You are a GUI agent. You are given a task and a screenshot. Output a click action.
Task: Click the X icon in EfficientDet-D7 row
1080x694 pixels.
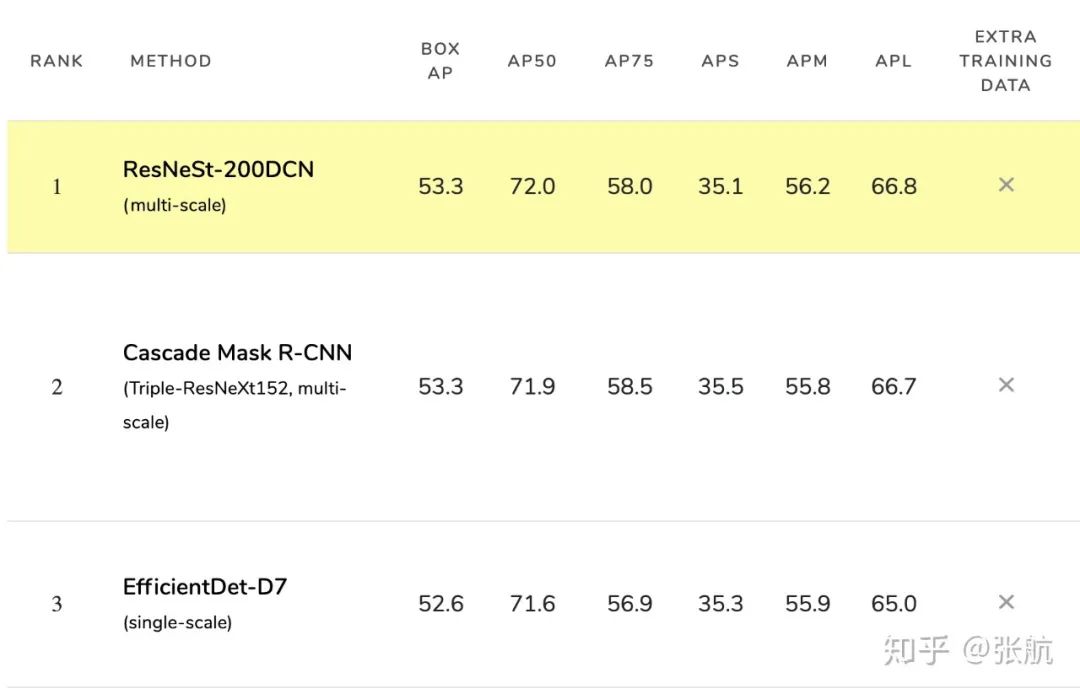1006,602
